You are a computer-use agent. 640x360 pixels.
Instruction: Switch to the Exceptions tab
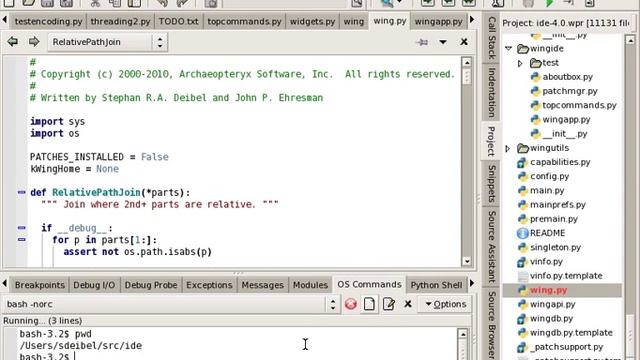[x=209, y=285]
